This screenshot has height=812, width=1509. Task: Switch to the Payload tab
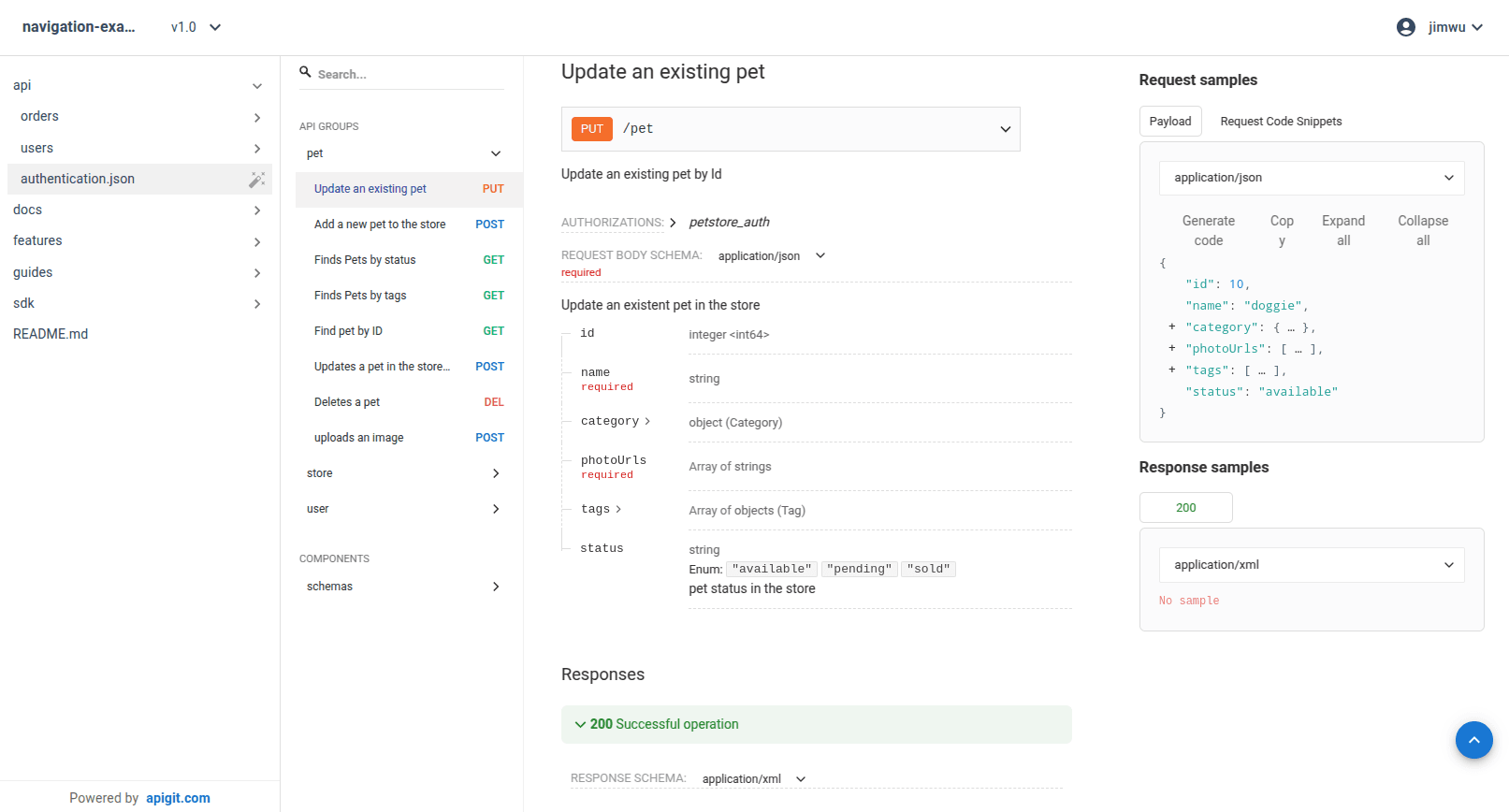click(1170, 122)
